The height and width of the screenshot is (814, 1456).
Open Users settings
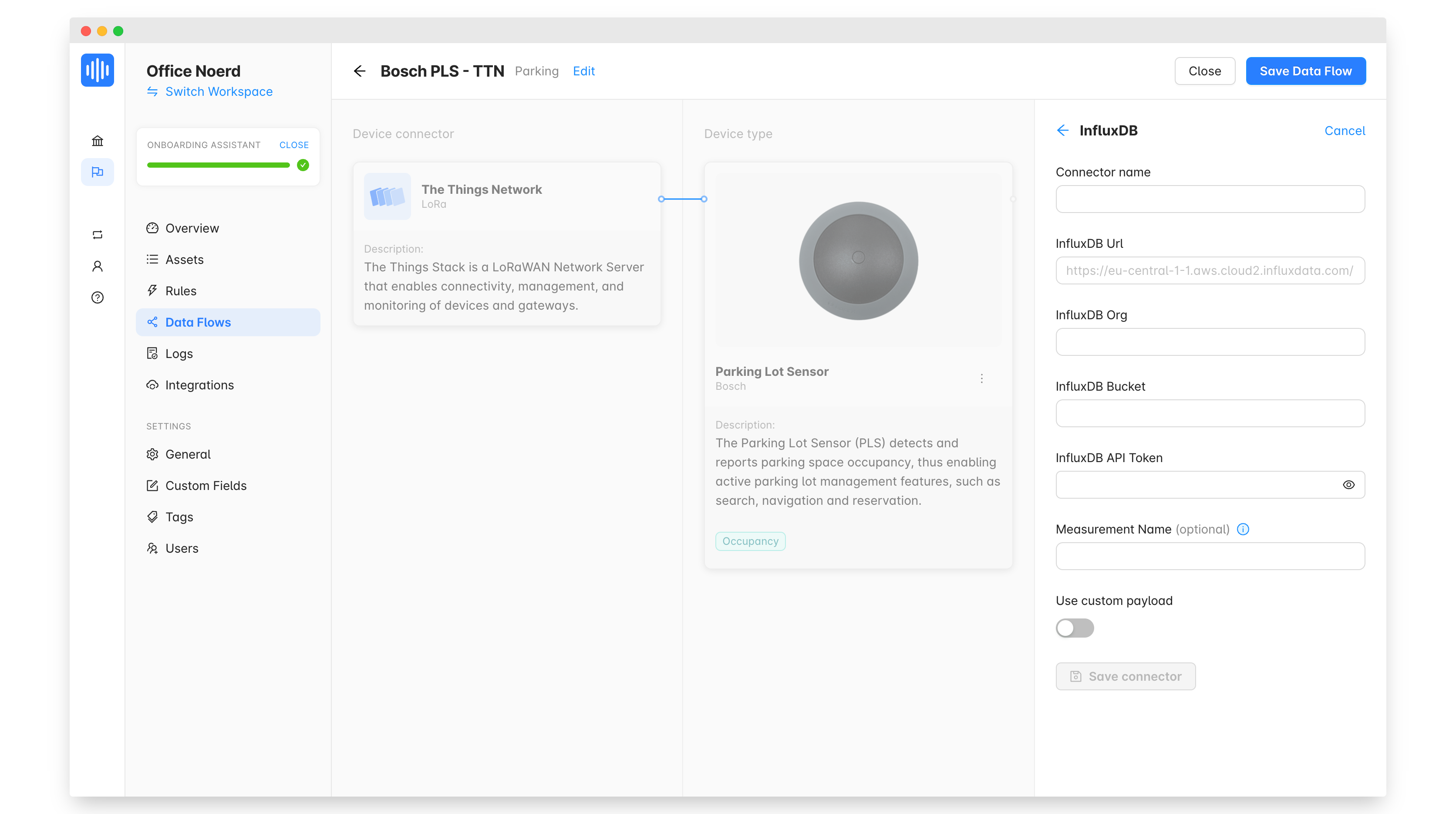pyautogui.click(x=228, y=548)
